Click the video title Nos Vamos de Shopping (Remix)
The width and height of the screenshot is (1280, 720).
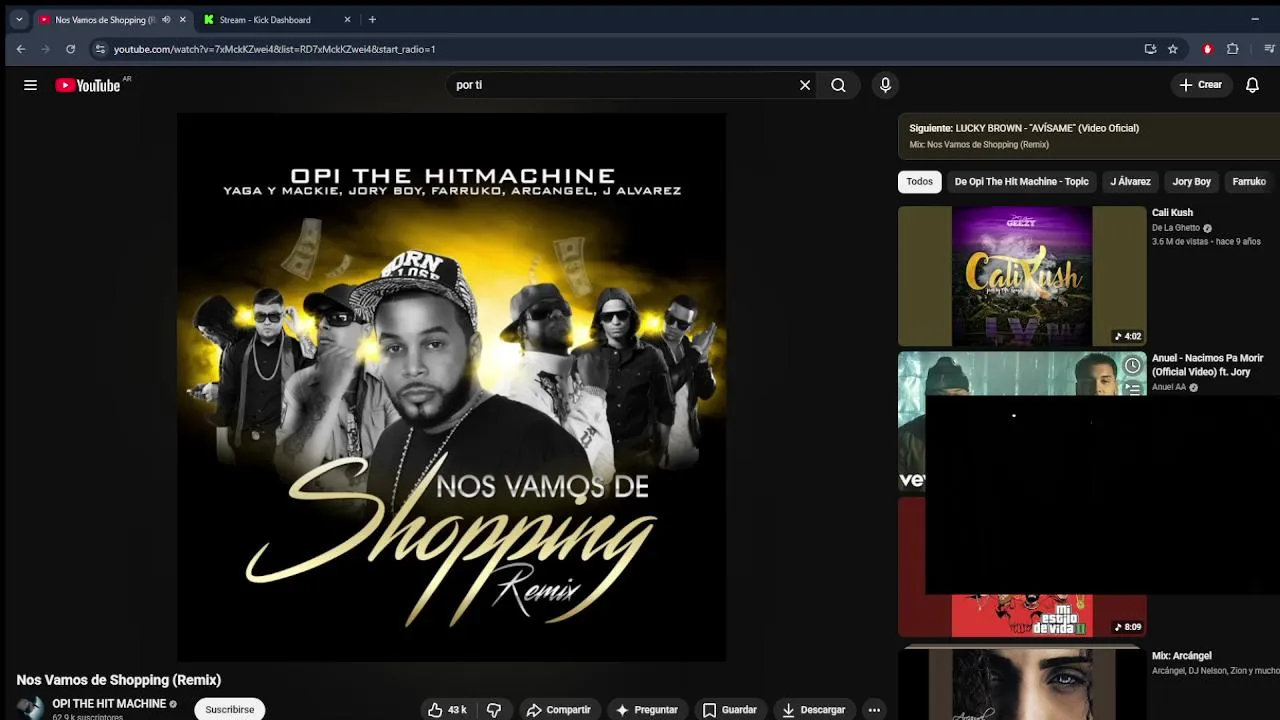click(119, 680)
